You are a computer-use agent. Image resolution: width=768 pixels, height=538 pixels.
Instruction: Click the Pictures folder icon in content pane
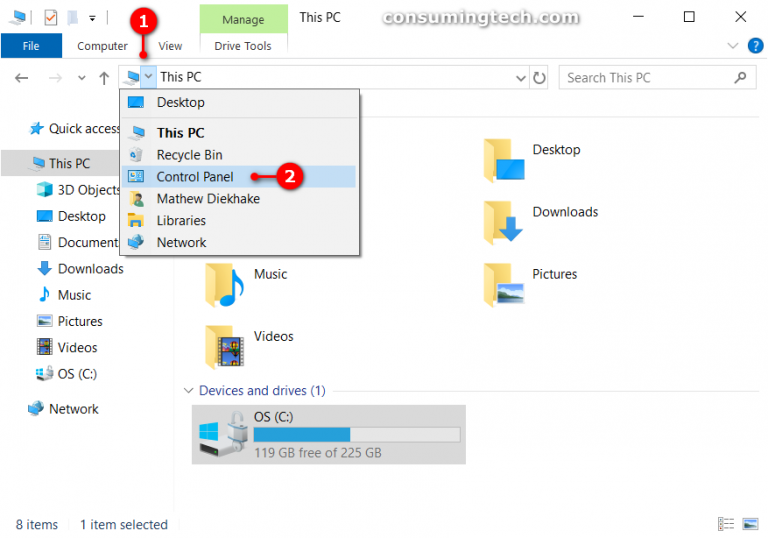click(x=504, y=285)
